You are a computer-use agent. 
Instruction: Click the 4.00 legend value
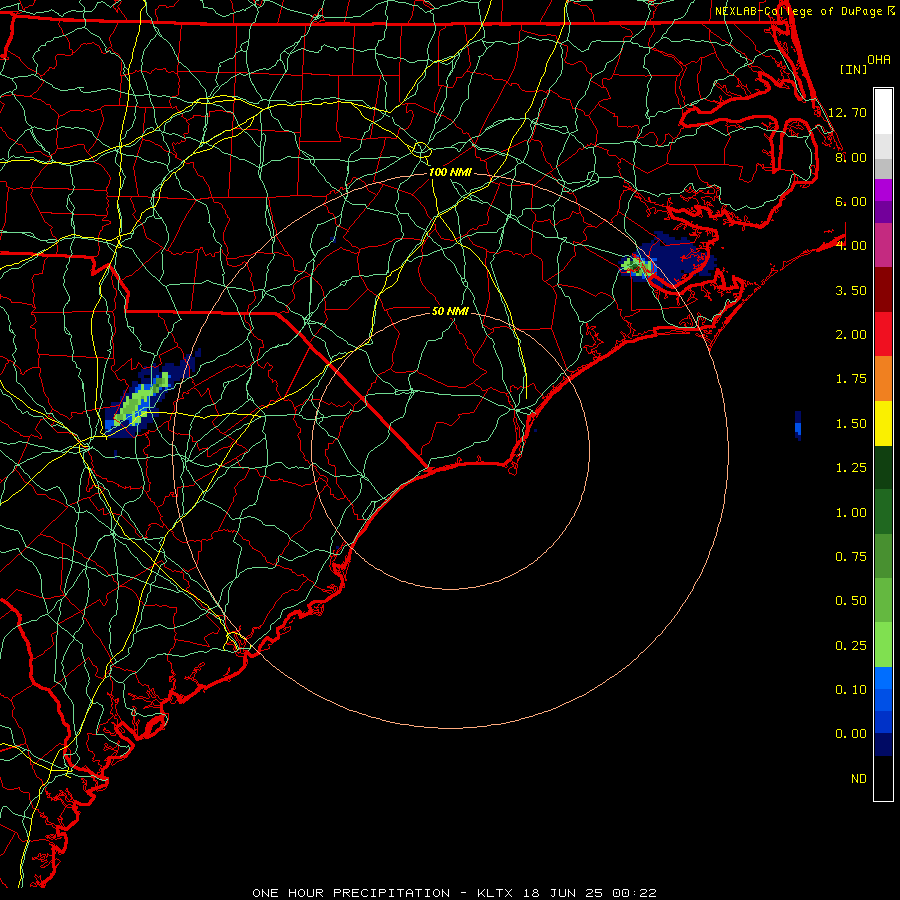click(851, 246)
